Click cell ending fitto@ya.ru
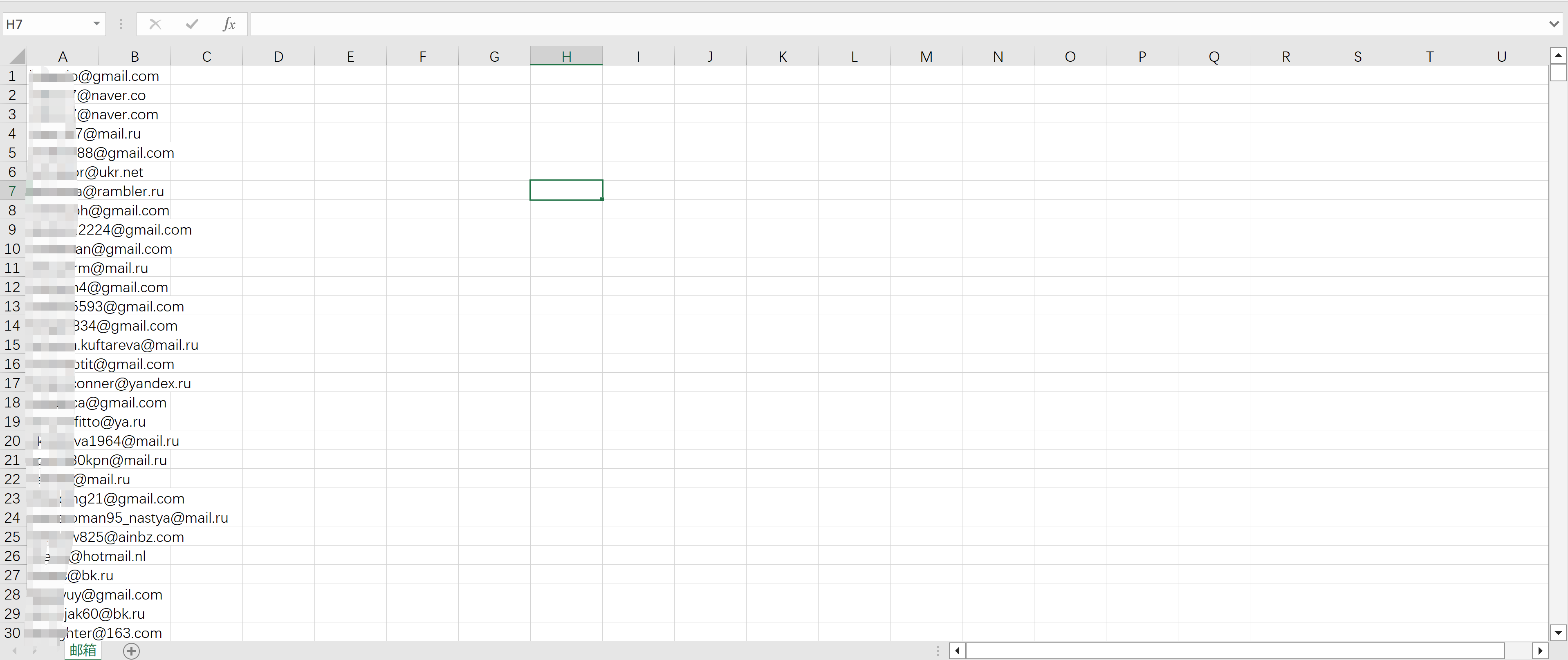 click(63, 422)
